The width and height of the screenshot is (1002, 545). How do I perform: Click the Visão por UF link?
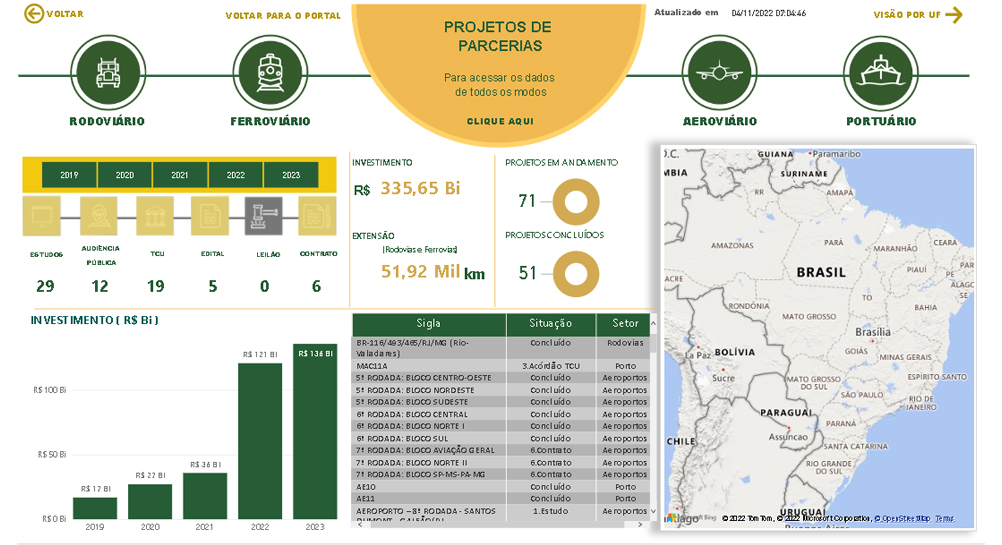(x=907, y=15)
